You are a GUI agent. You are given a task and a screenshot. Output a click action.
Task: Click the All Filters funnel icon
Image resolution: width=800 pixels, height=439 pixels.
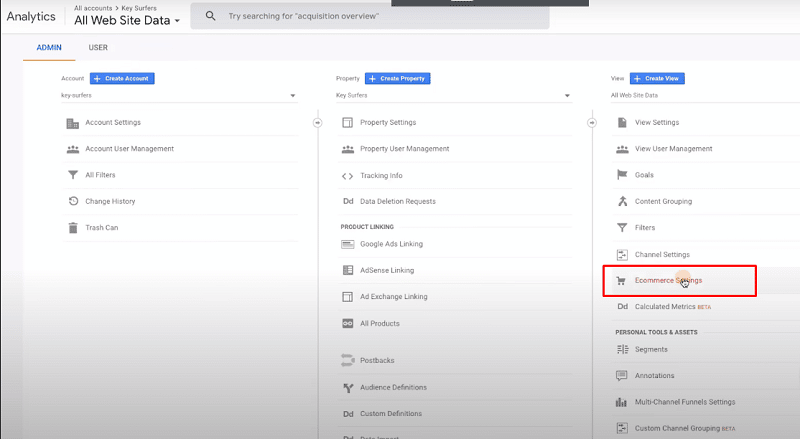tap(73, 175)
